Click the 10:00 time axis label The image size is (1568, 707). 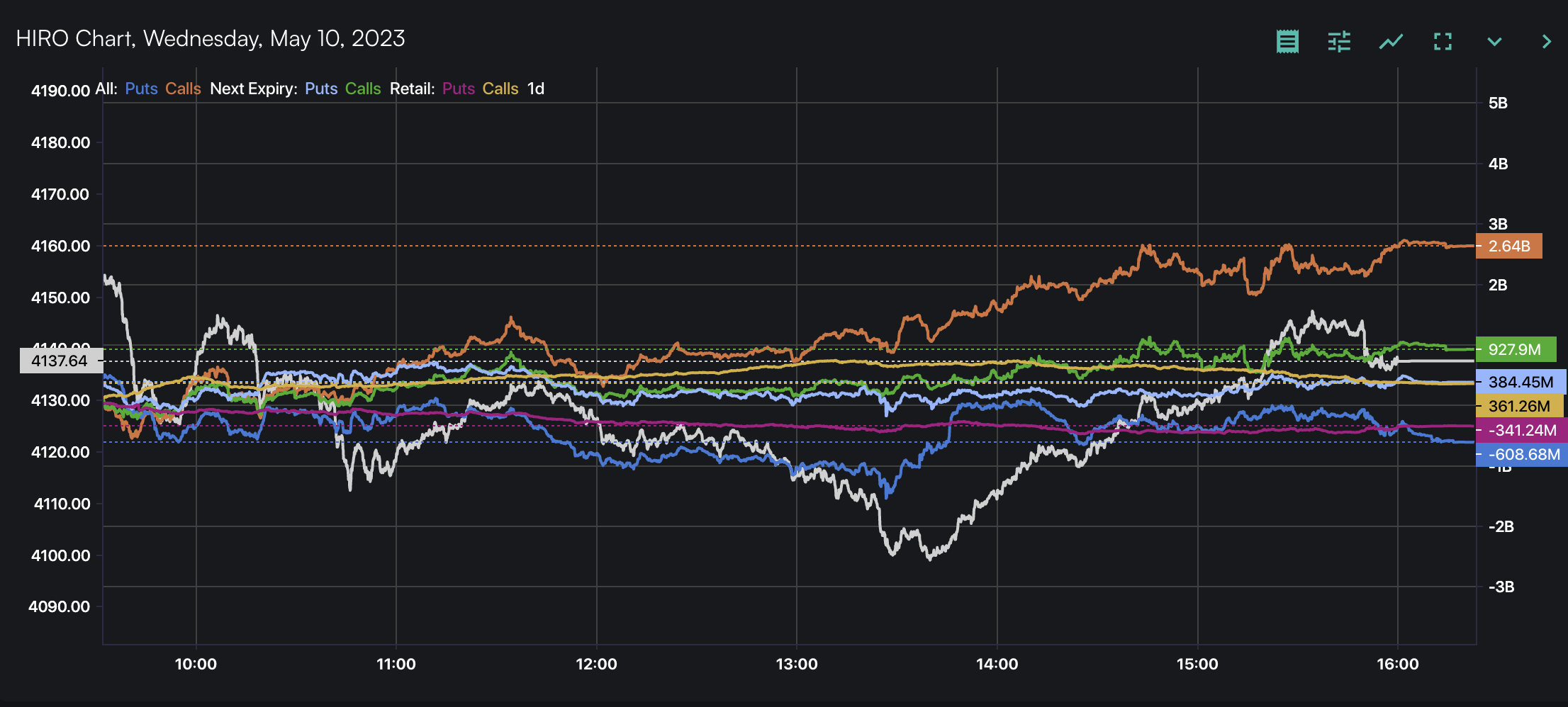(196, 664)
